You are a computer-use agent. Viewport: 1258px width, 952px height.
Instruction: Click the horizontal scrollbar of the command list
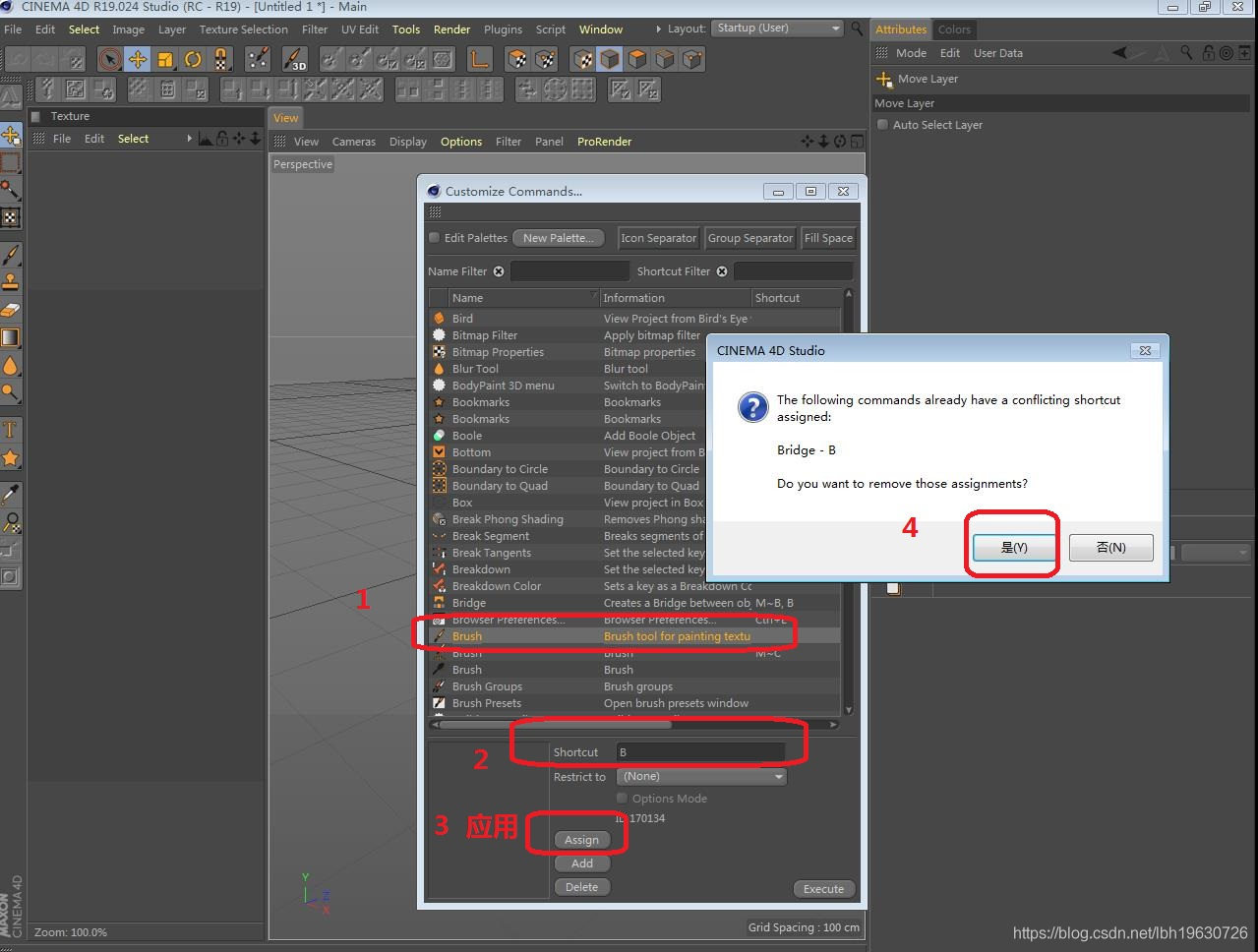click(x=556, y=725)
